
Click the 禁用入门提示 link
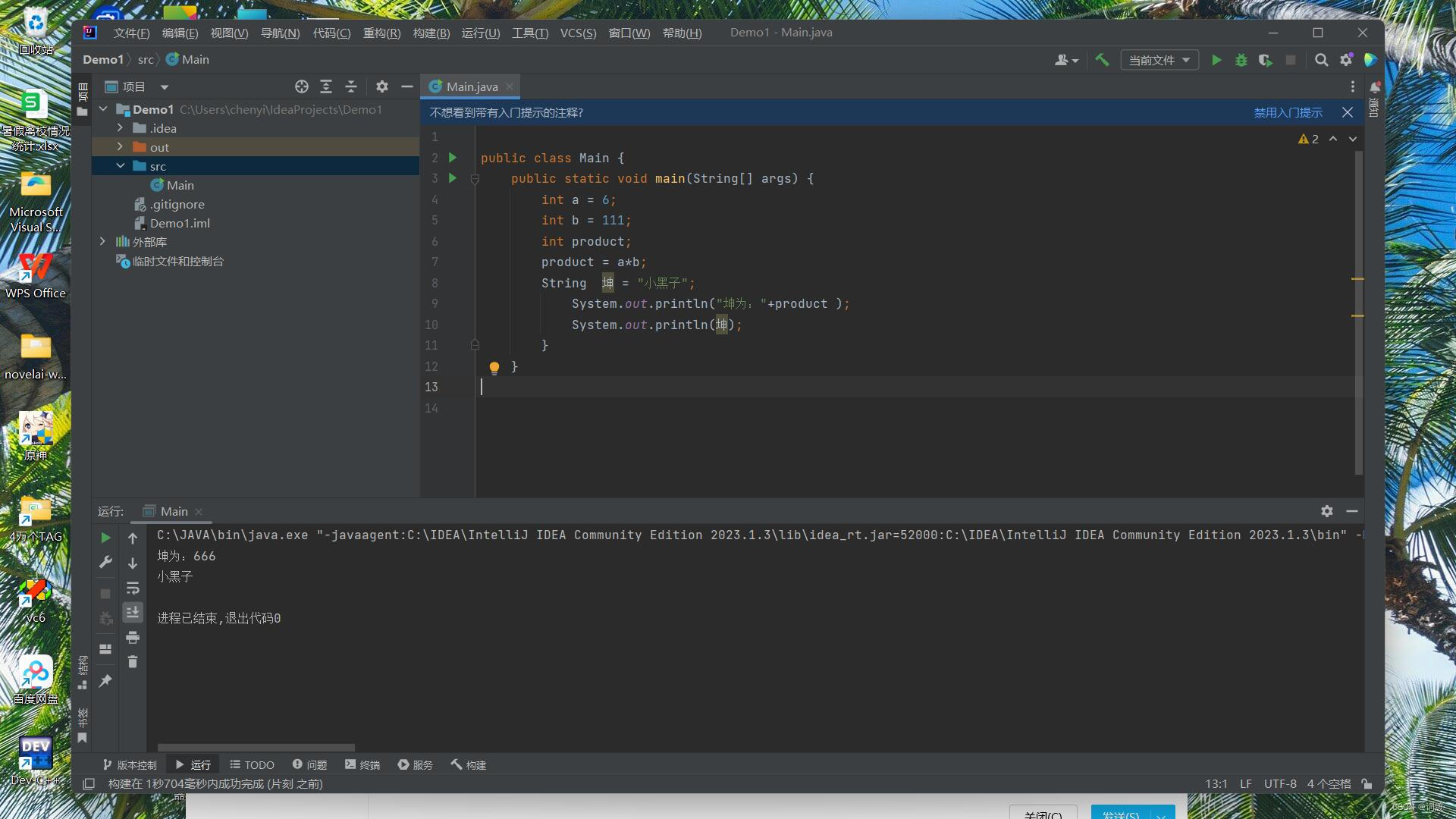click(x=1288, y=112)
